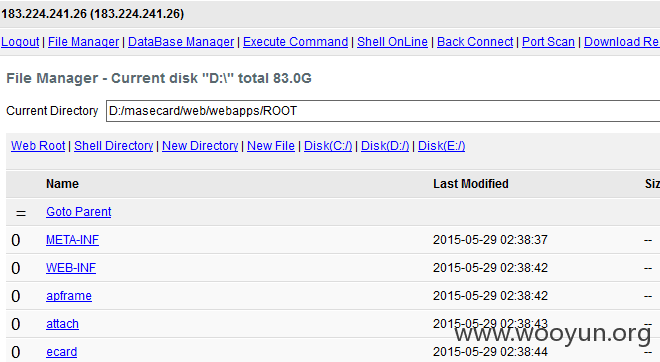660x362 pixels.
Task: Go to Shell Directory
Action: coord(114,146)
